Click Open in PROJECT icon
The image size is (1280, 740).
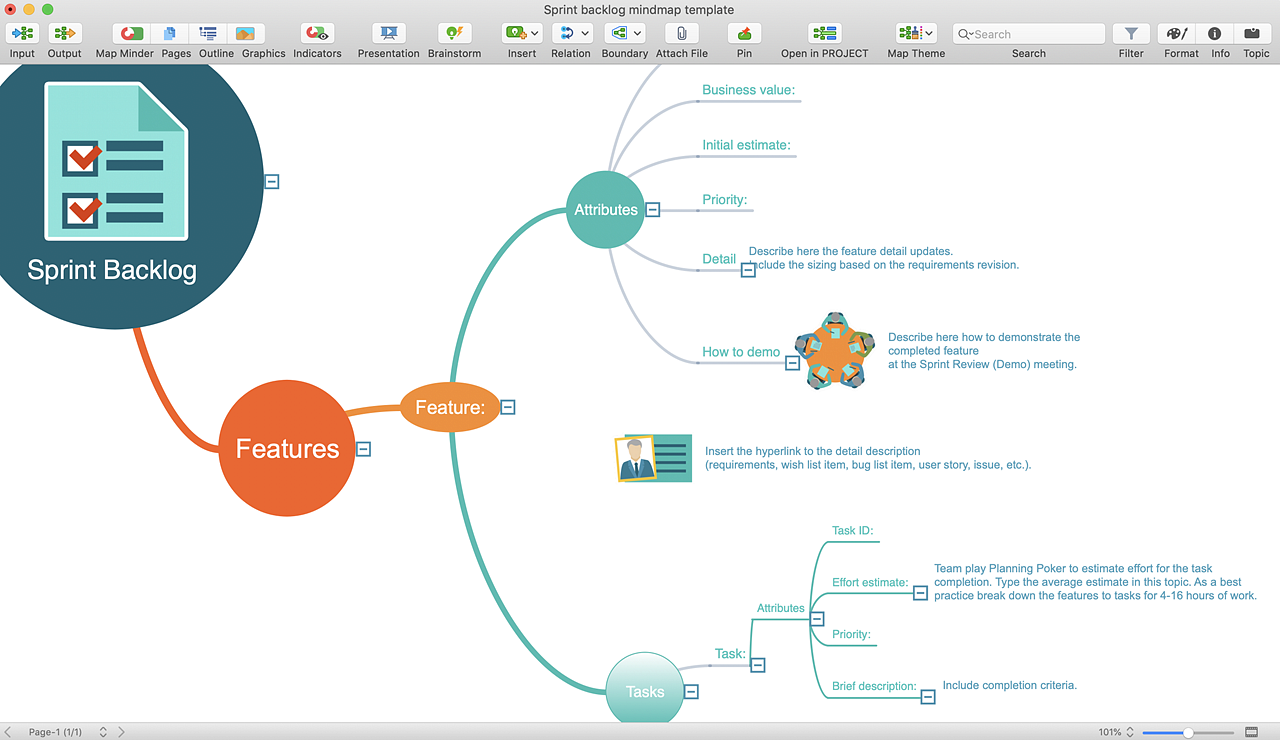click(x=824, y=34)
